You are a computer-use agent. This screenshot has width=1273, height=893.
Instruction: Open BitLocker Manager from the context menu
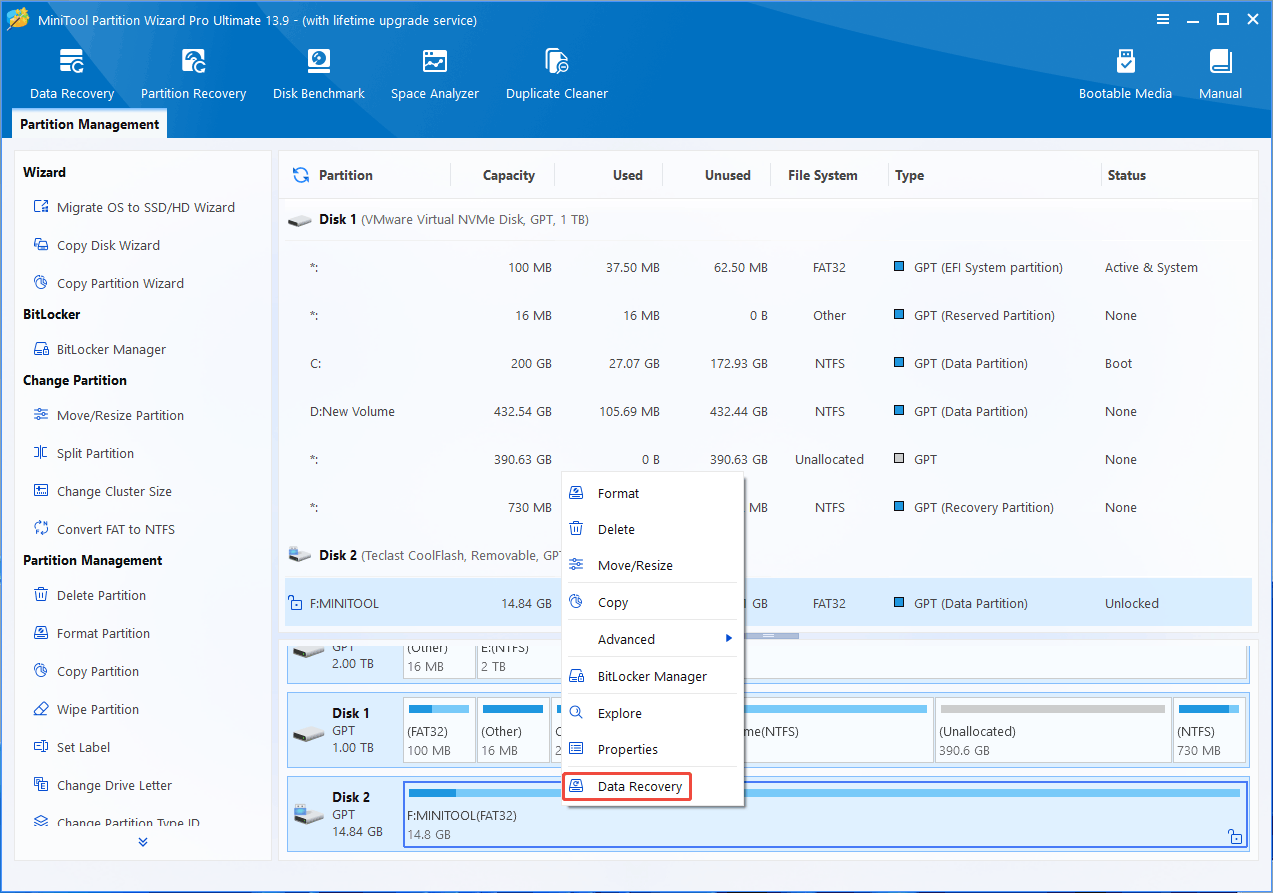[653, 676]
